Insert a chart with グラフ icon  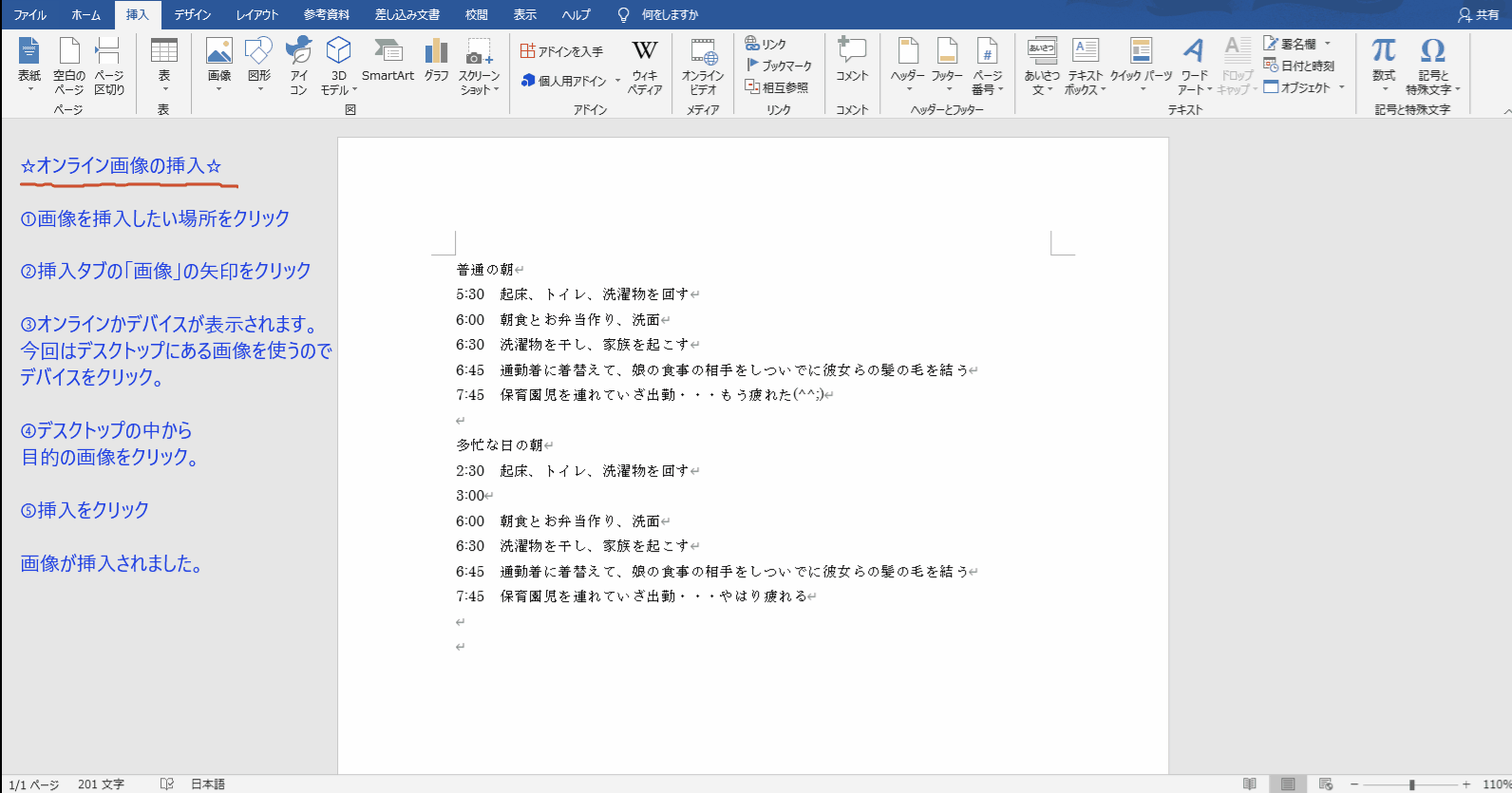coord(436,63)
